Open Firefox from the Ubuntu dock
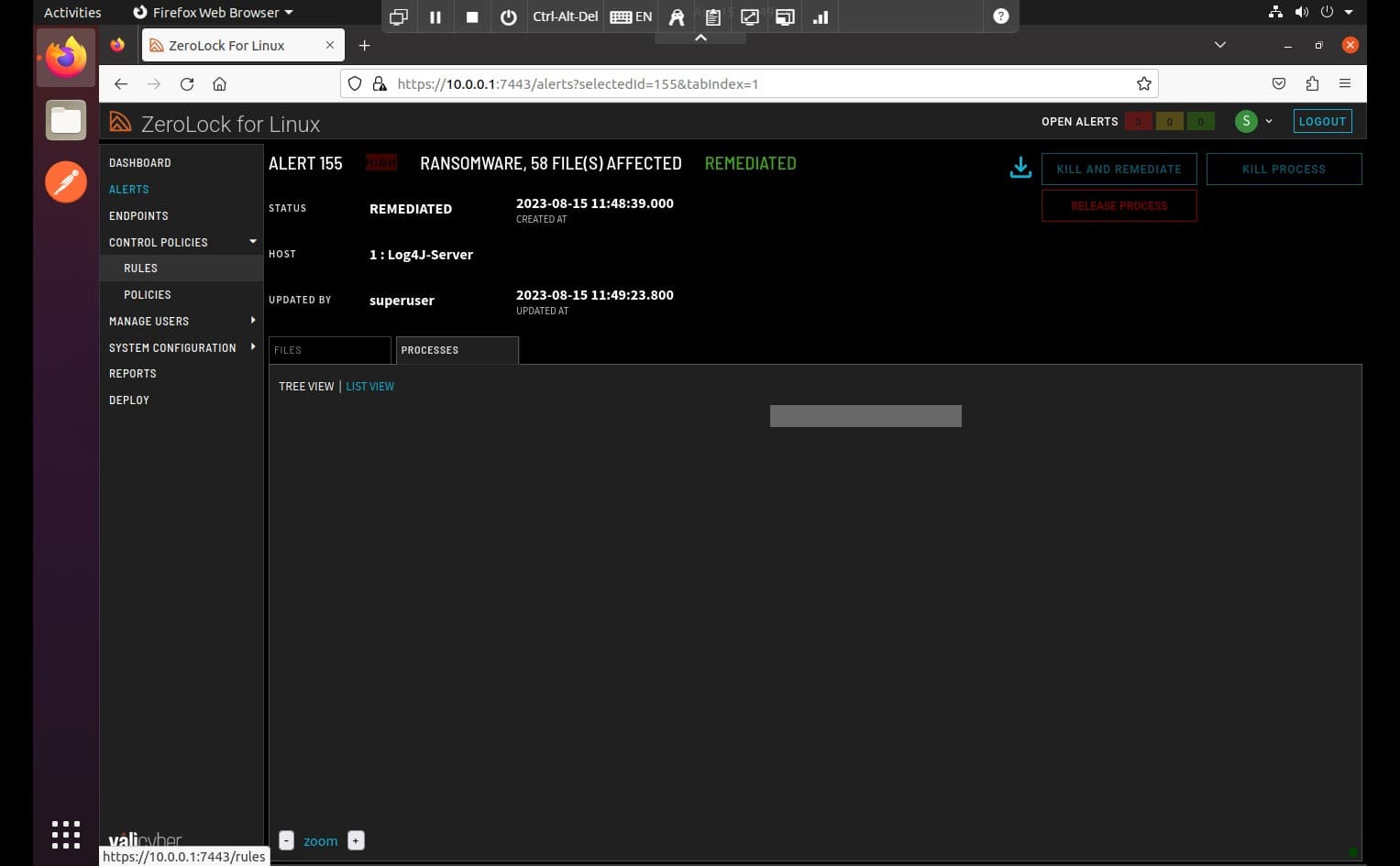Screen dimensions: 1400x866 [66, 58]
